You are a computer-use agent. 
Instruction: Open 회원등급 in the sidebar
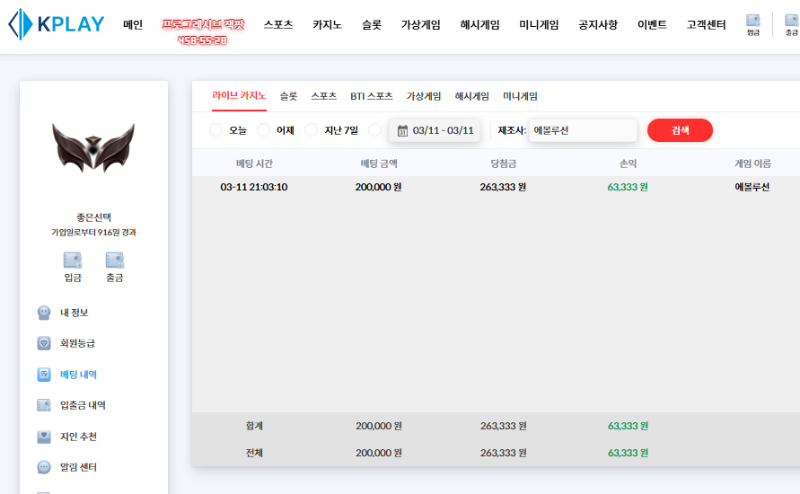point(78,343)
